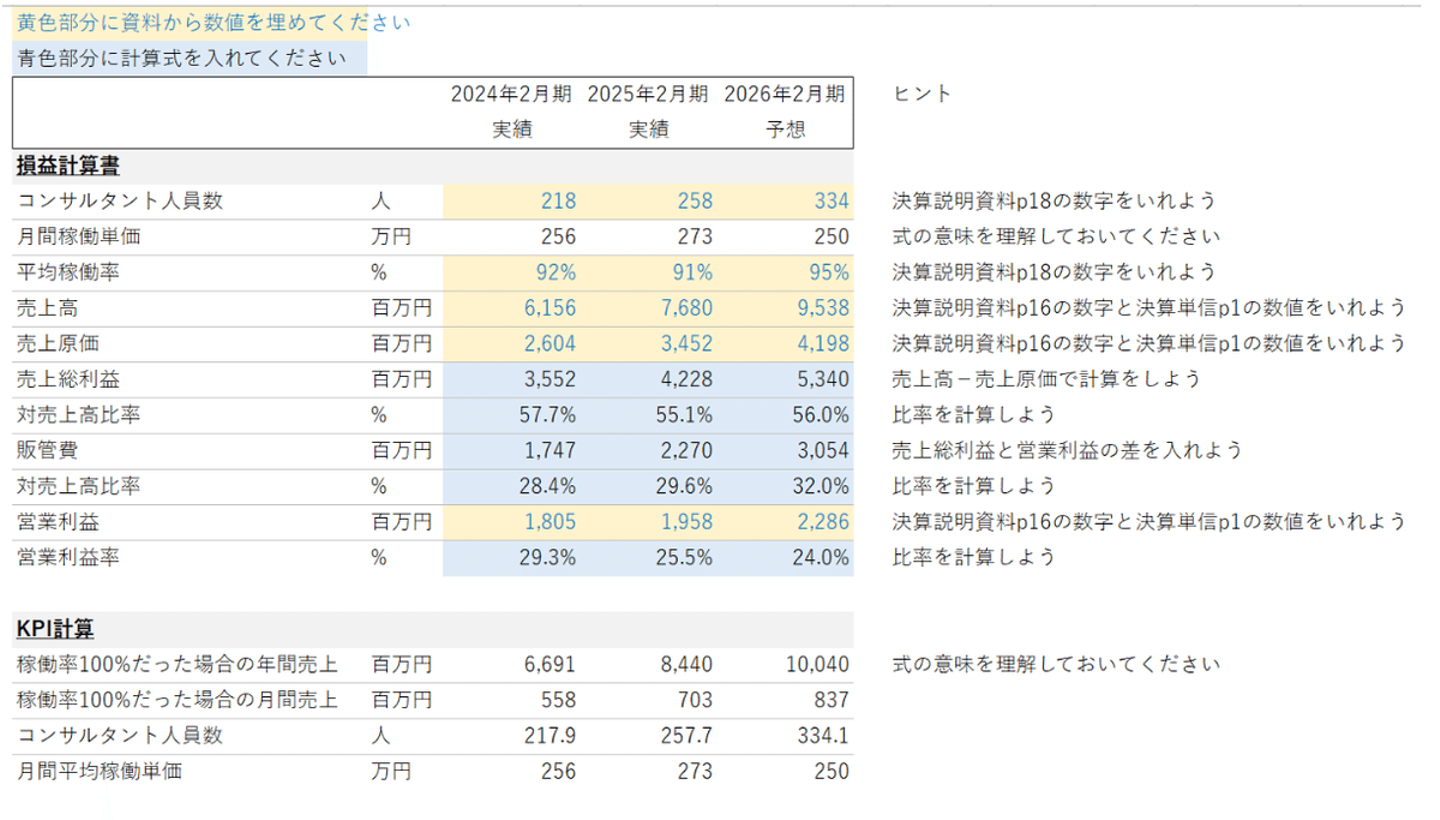
Task: Select the 2026 SG&A cell 3,054
Action: (785, 450)
